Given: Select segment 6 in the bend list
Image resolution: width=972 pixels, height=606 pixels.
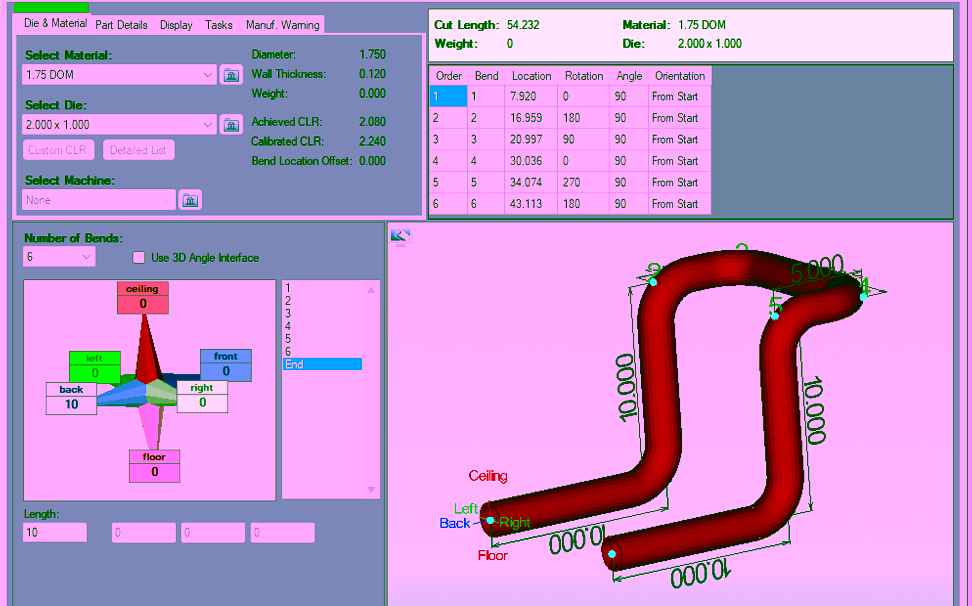Looking at the screenshot, I should point(322,351).
